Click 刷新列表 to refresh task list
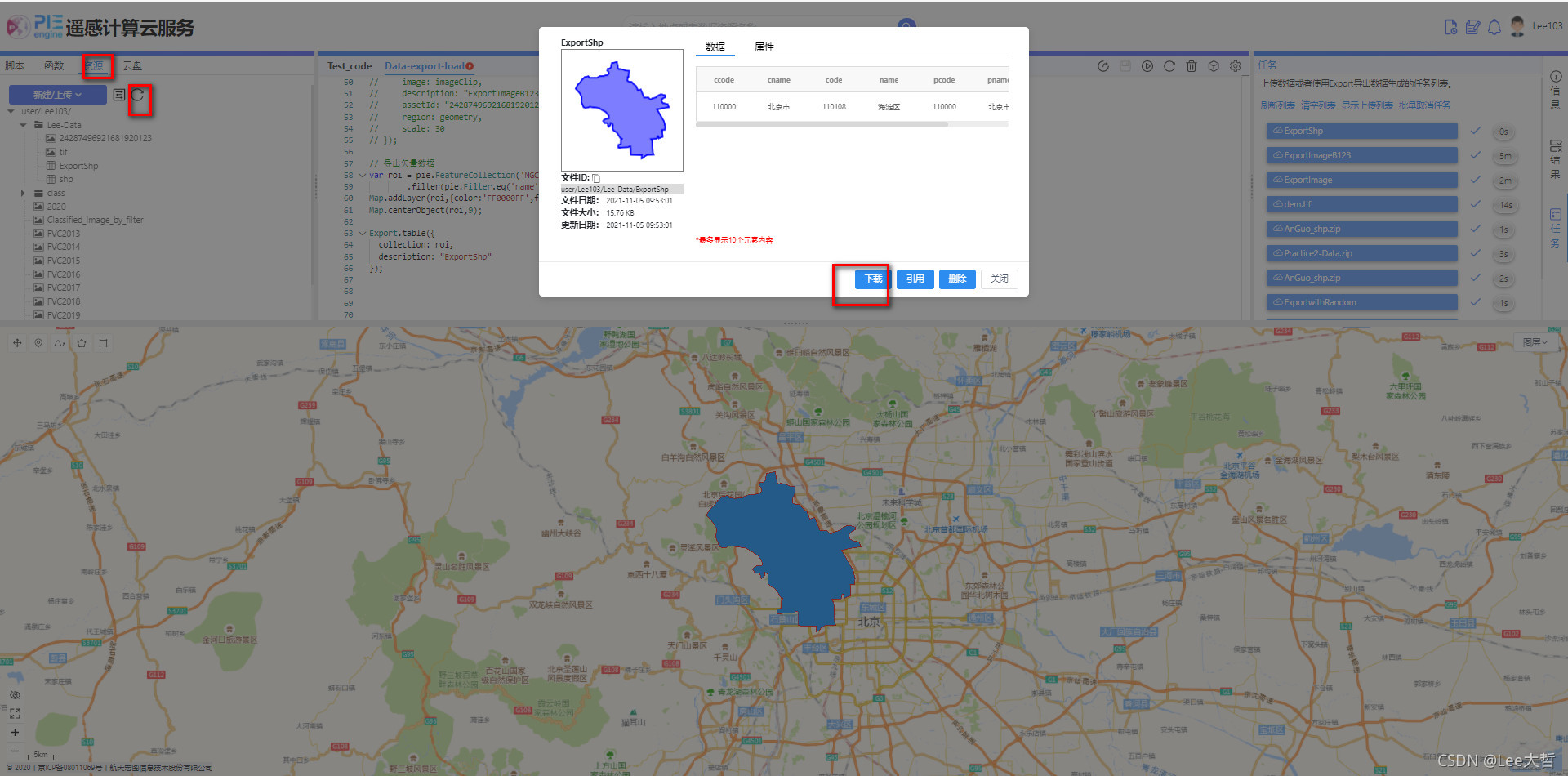The height and width of the screenshot is (776, 1568). (x=1277, y=105)
